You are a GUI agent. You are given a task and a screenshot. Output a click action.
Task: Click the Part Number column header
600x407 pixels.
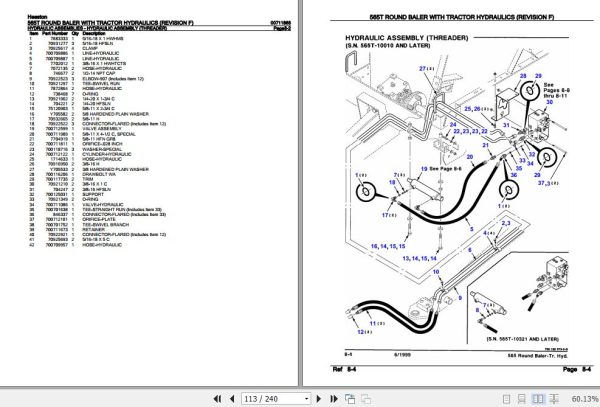pyautogui.click(x=55, y=34)
